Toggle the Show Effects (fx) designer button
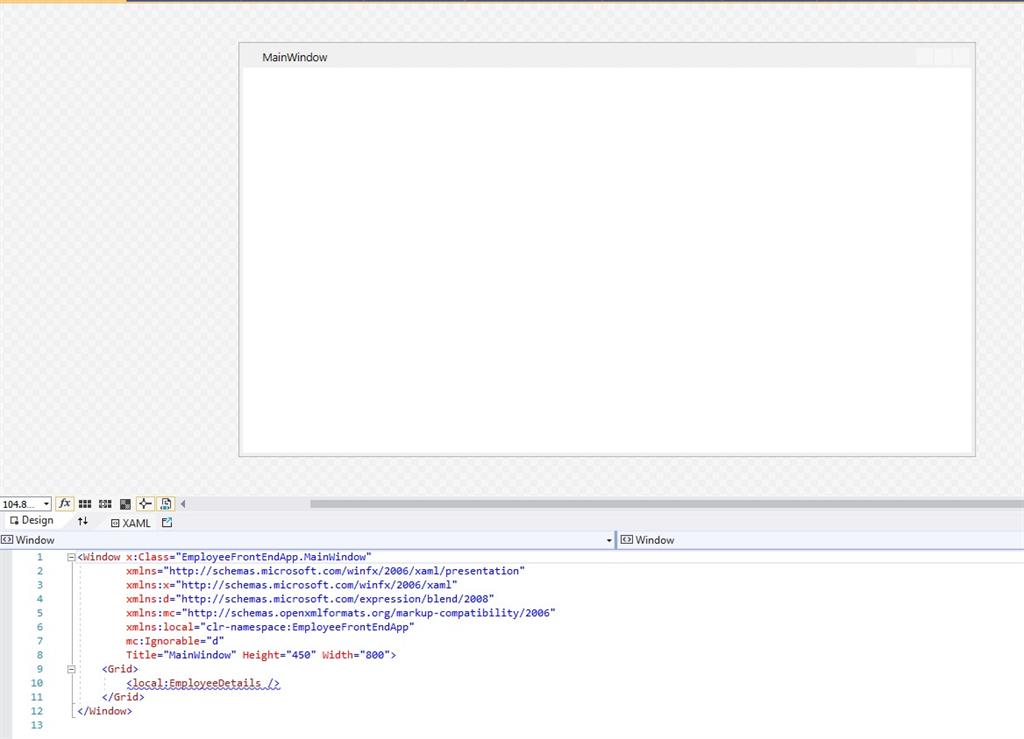 pyautogui.click(x=64, y=503)
